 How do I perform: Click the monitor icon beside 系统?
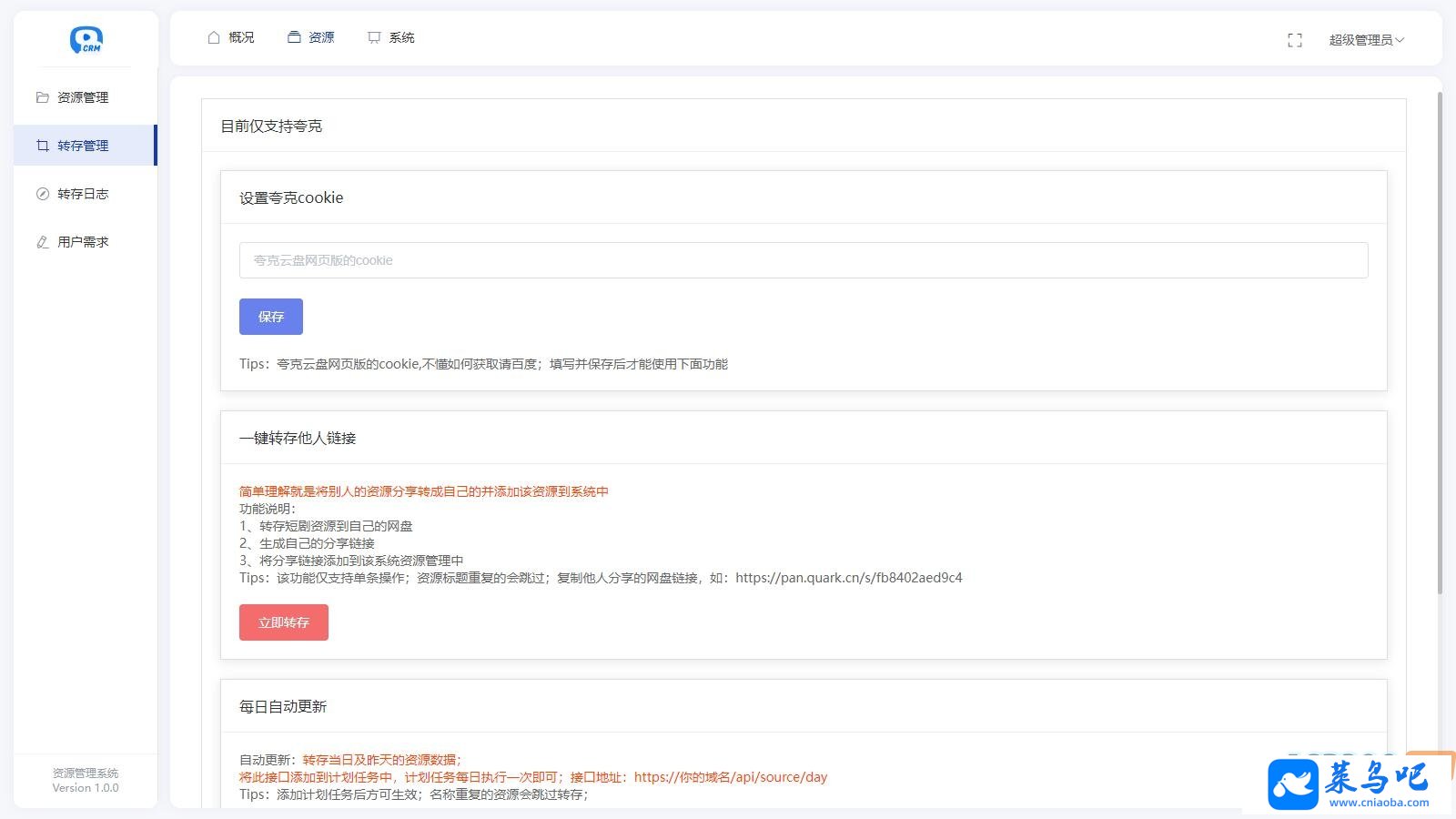374,37
